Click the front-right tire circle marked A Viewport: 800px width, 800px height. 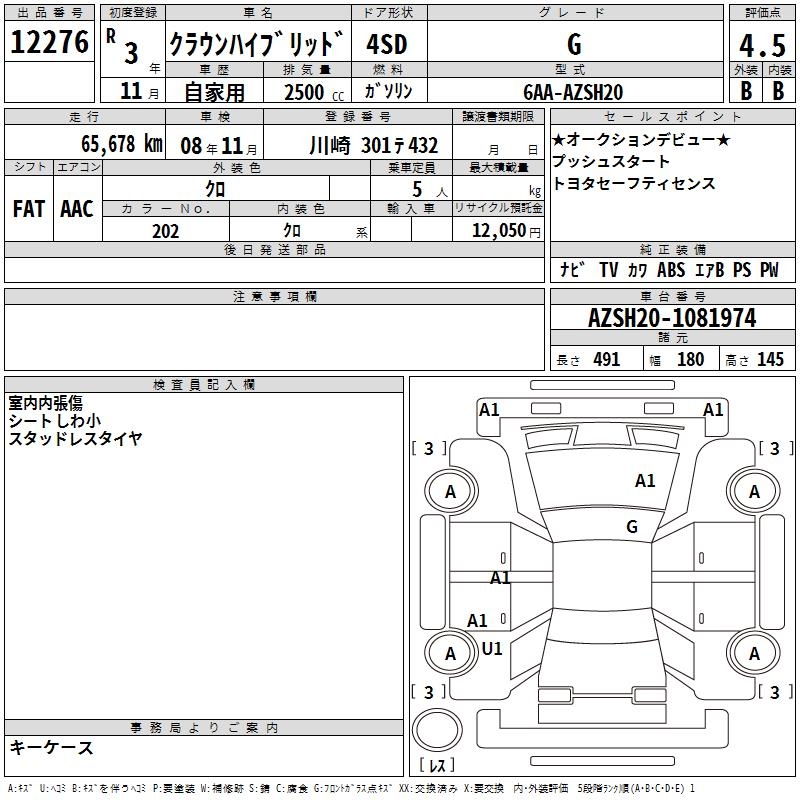[754, 492]
